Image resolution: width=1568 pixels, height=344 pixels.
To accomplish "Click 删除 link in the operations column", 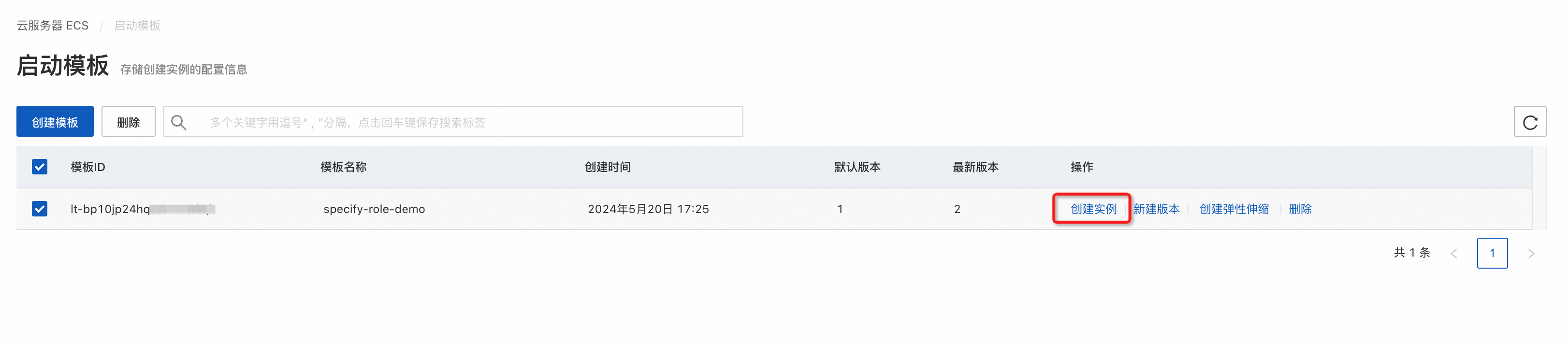I will 1300,209.
